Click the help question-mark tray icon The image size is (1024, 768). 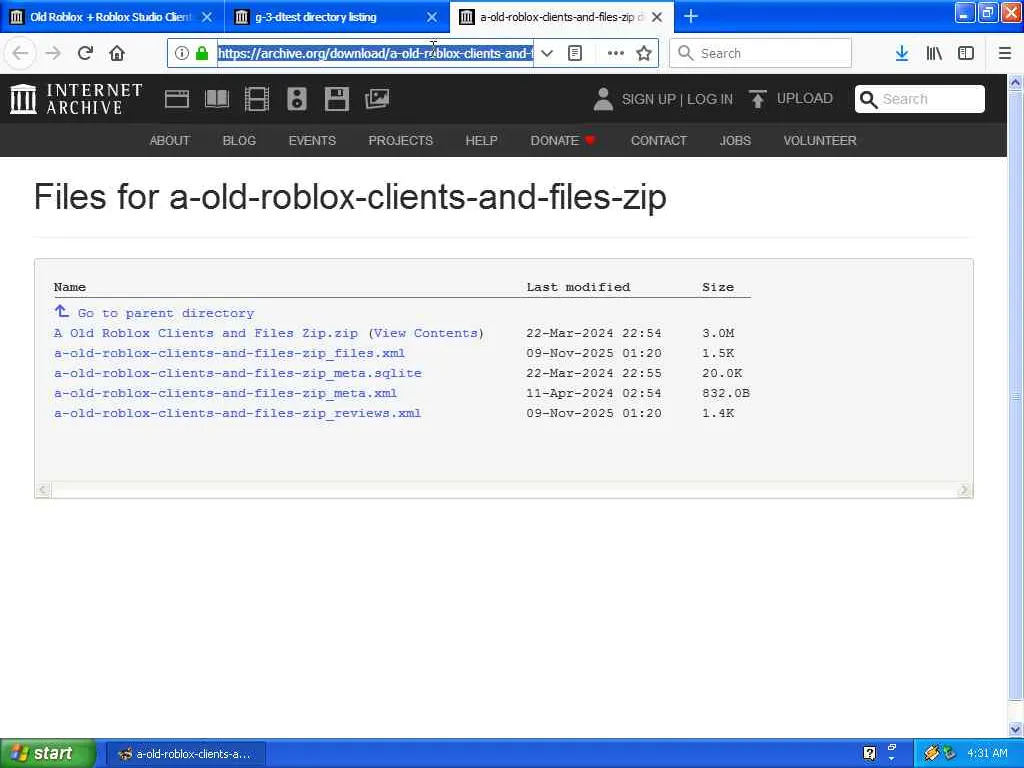(x=869, y=753)
